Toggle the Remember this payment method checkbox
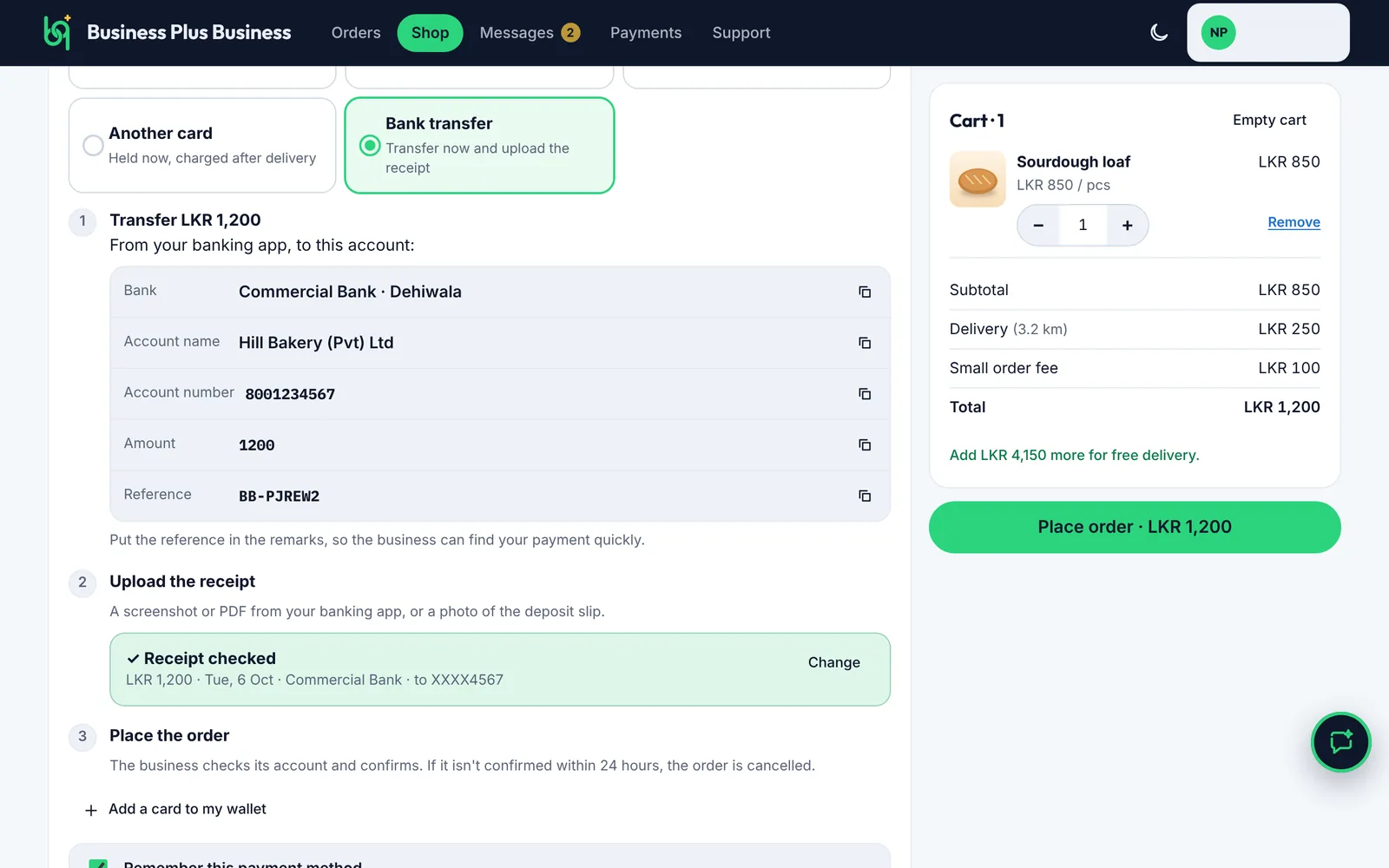1389x868 pixels. pyautogui.click(x=98, y=864)
